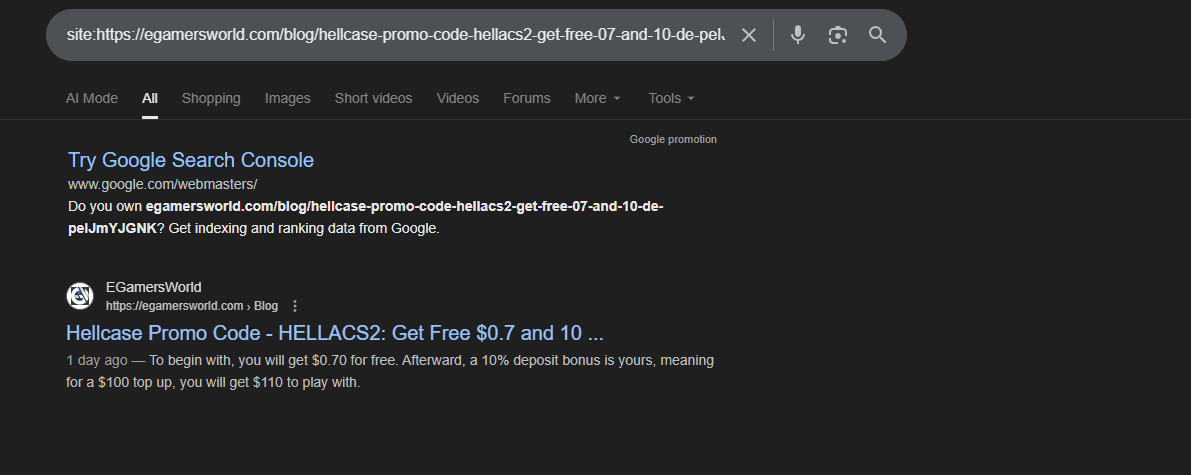Open Hellcase Promo Code result link
This screenshot has height=475, width=1191.
tap(335, 332)
